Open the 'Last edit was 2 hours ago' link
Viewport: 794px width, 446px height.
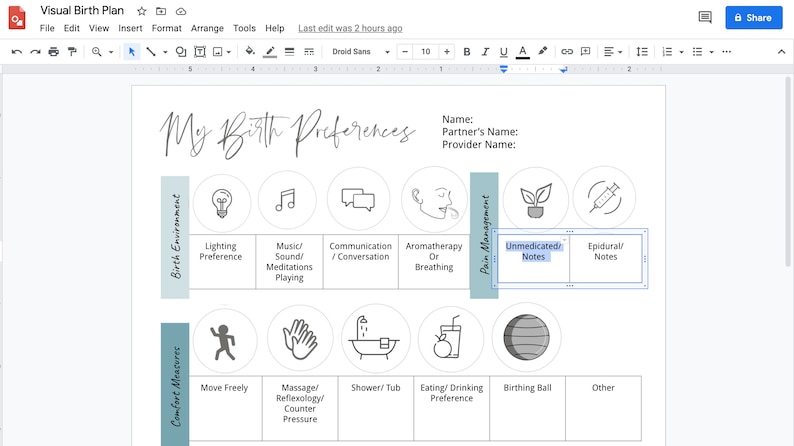coord(350,28)
